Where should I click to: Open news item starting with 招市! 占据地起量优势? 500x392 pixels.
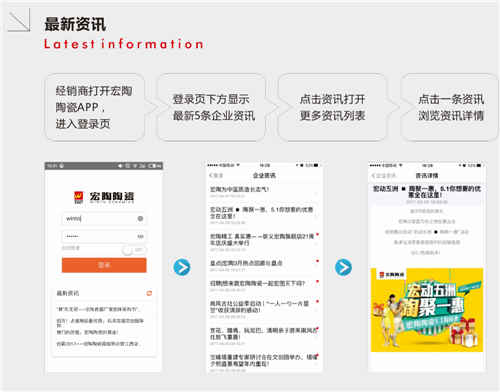coord(100,323)
